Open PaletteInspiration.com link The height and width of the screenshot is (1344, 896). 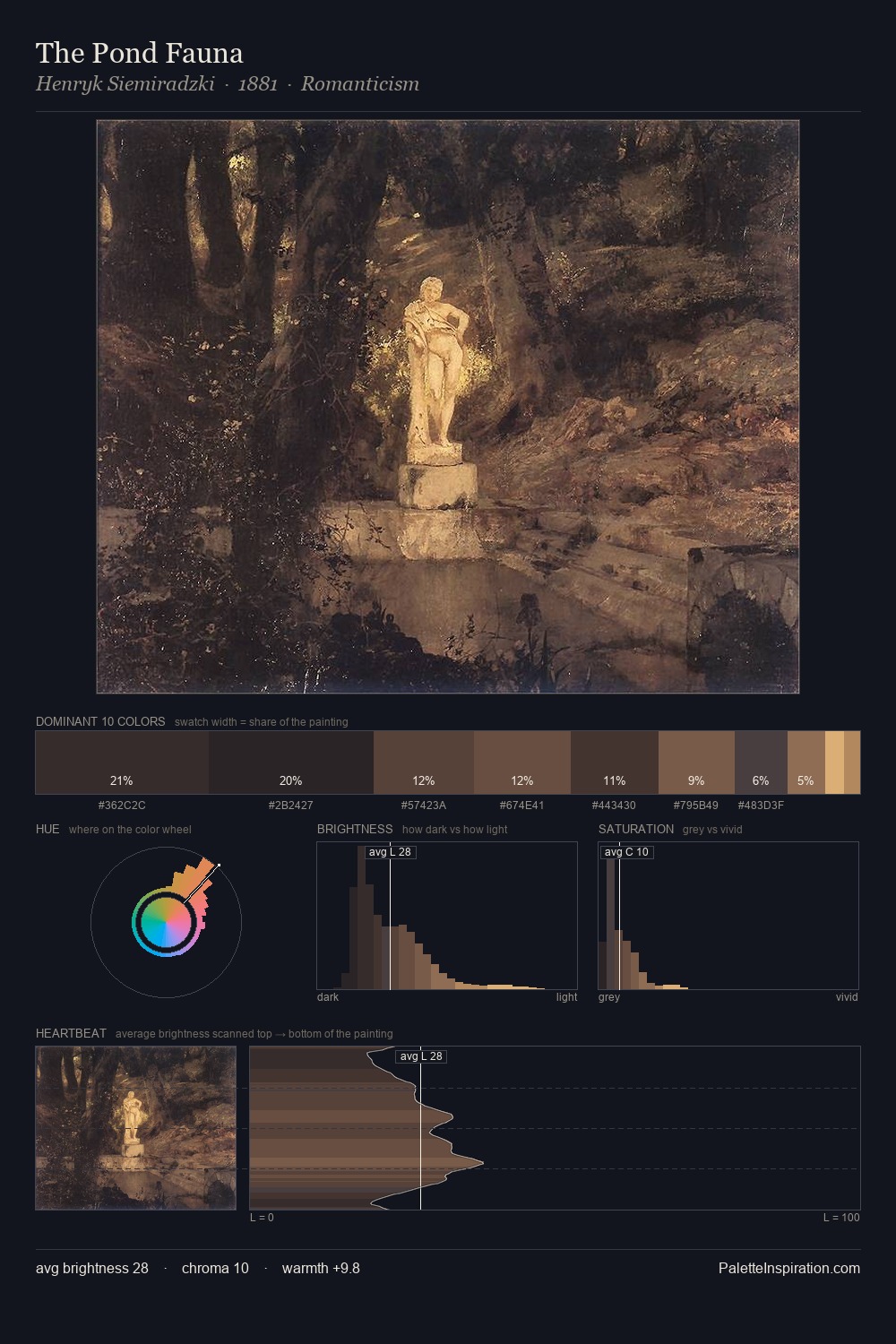point(789,1268)
